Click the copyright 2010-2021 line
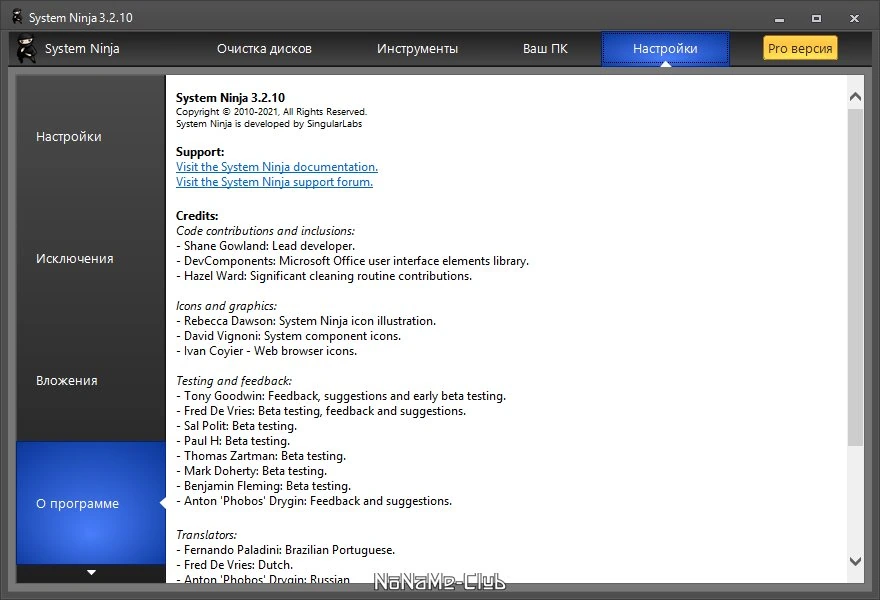 click(x=271, y=112)
